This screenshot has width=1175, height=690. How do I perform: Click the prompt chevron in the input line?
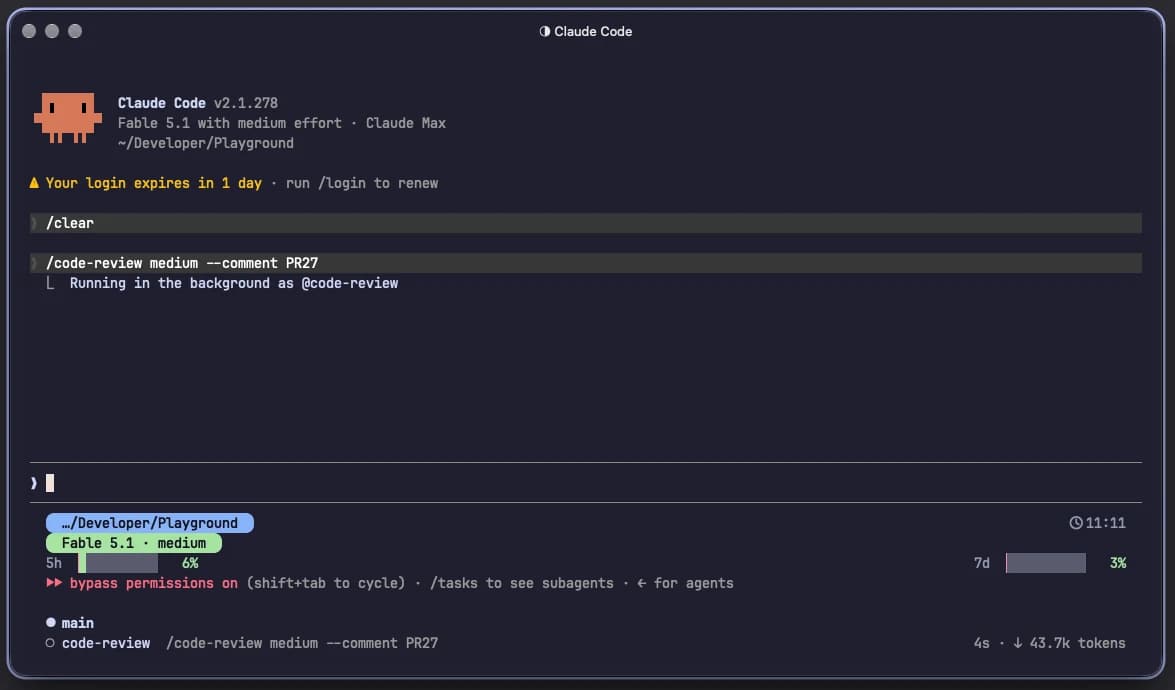tap(34, 483)
